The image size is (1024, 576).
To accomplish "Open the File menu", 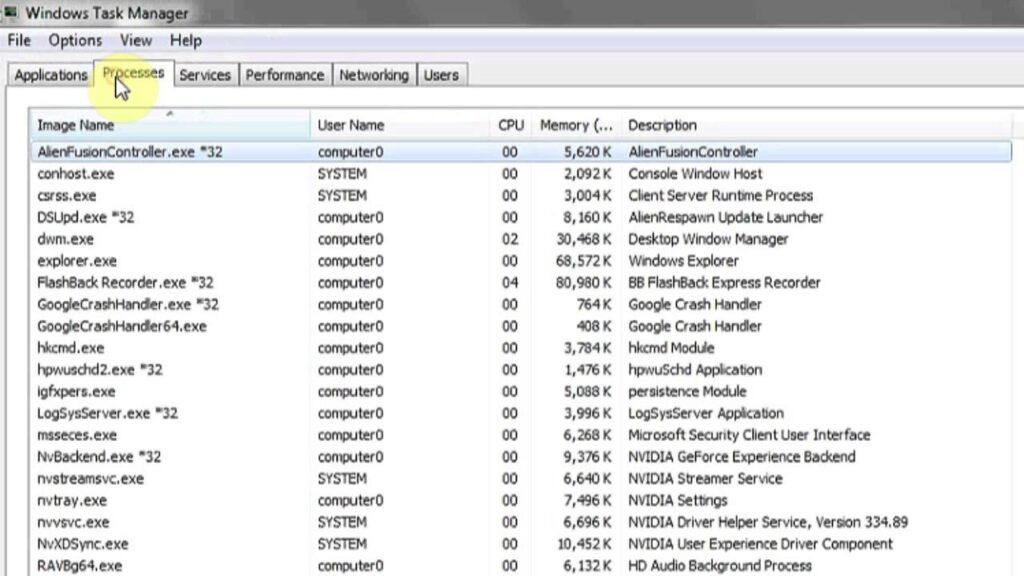I will [19, 40].
